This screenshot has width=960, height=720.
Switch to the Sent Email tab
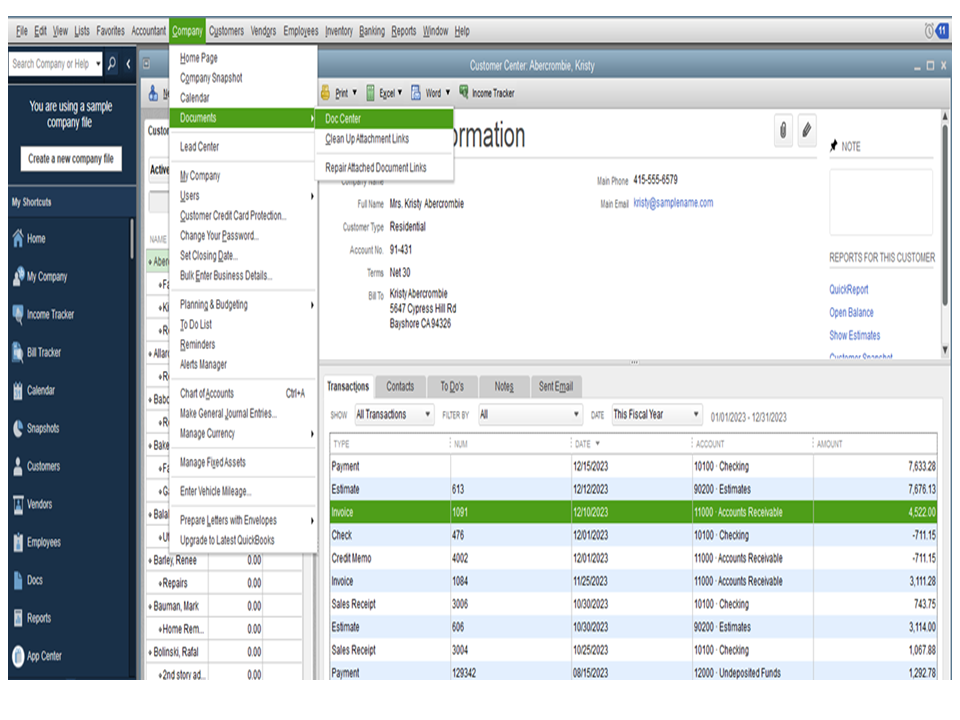point(556,386)
